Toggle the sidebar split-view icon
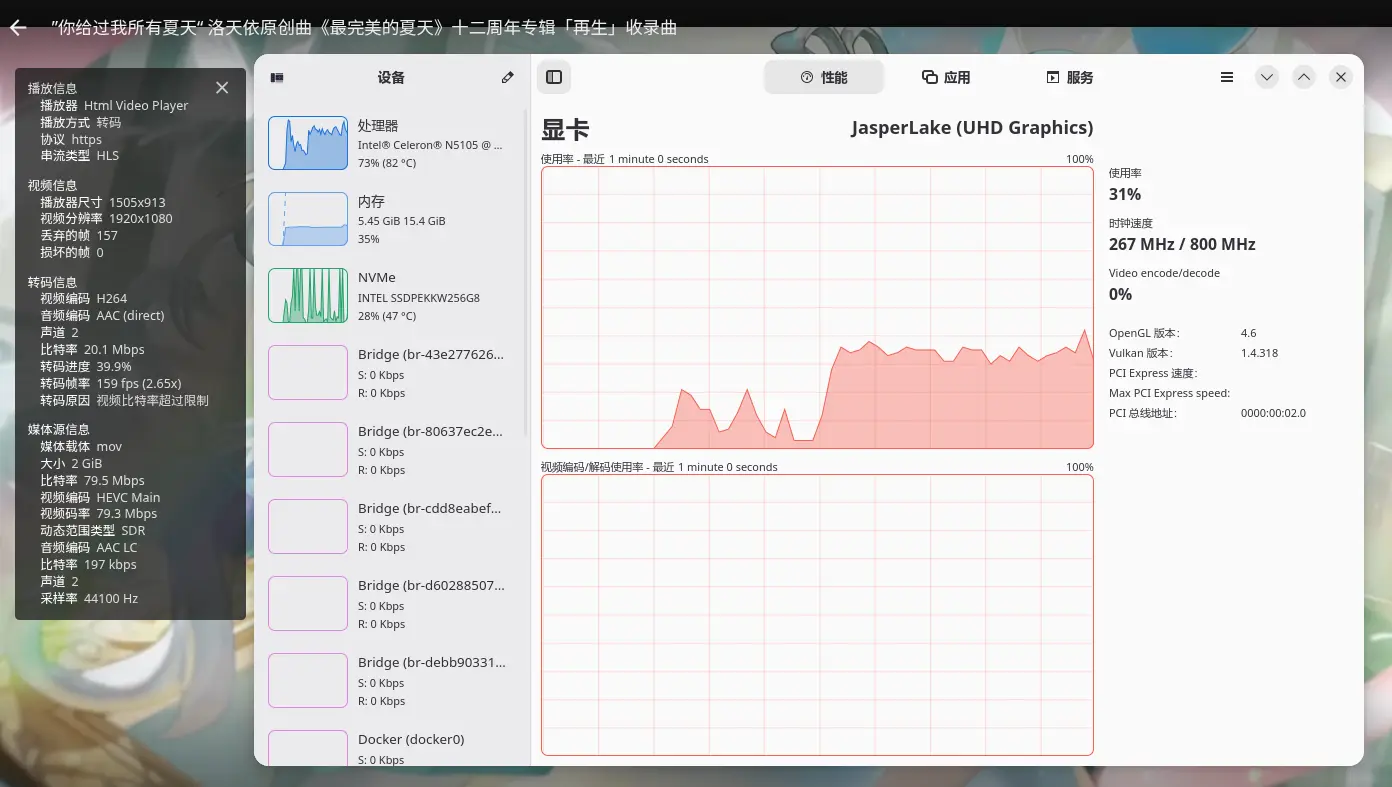Screen dimensions: 1392x787 [554, 76]
